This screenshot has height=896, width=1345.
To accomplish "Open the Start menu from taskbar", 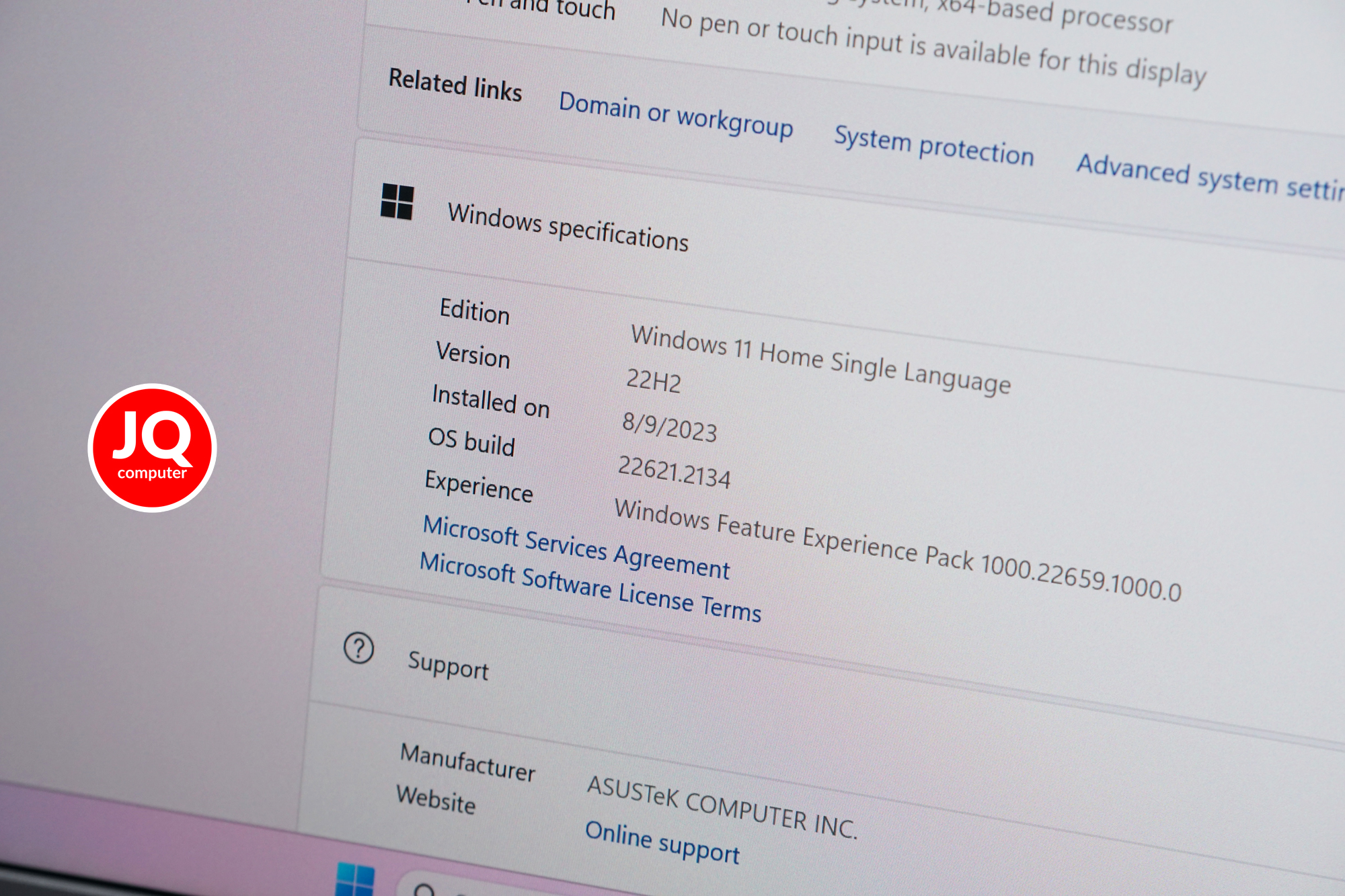I will (x=354, y=879).
